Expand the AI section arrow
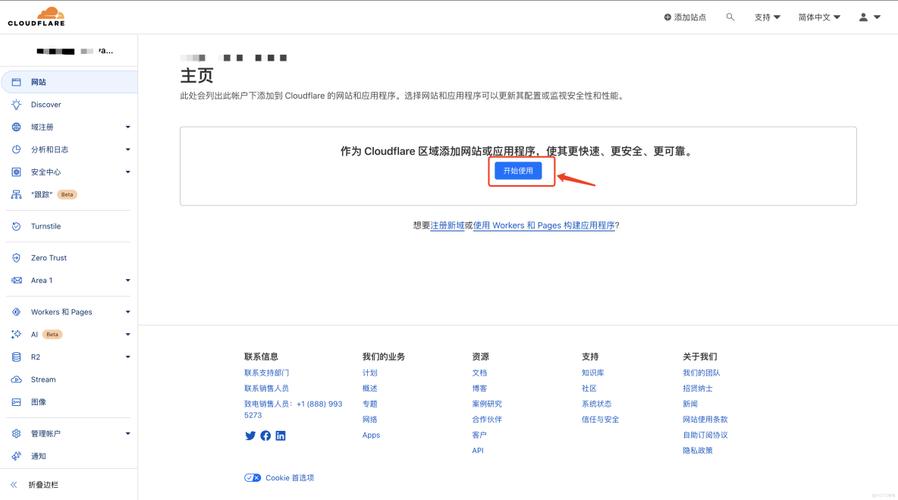Viewport: 898px width, 500px height. coord(128,334)
